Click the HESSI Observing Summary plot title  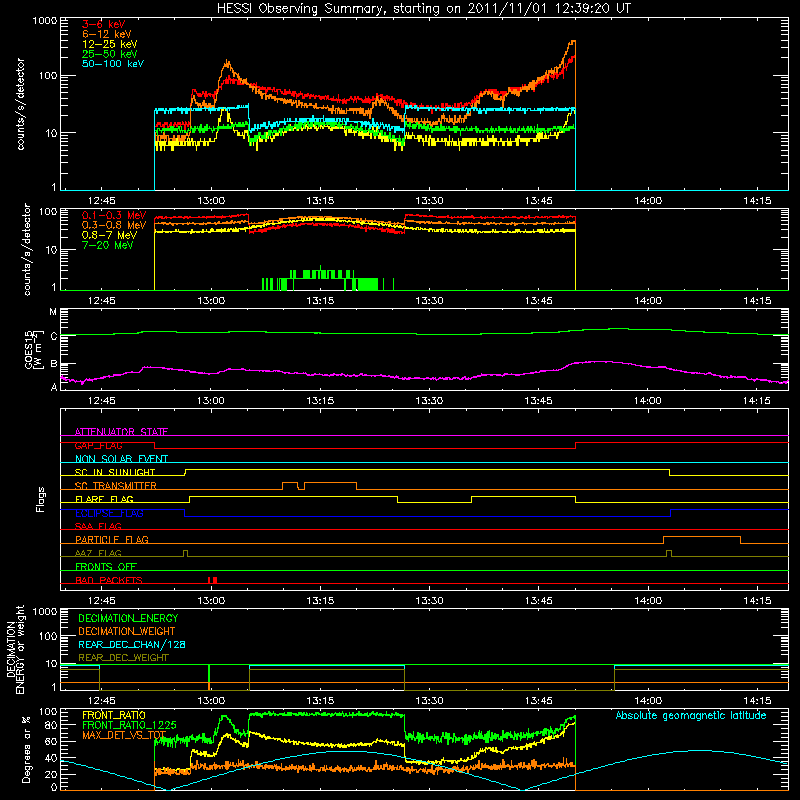click(x=424, y=8)
